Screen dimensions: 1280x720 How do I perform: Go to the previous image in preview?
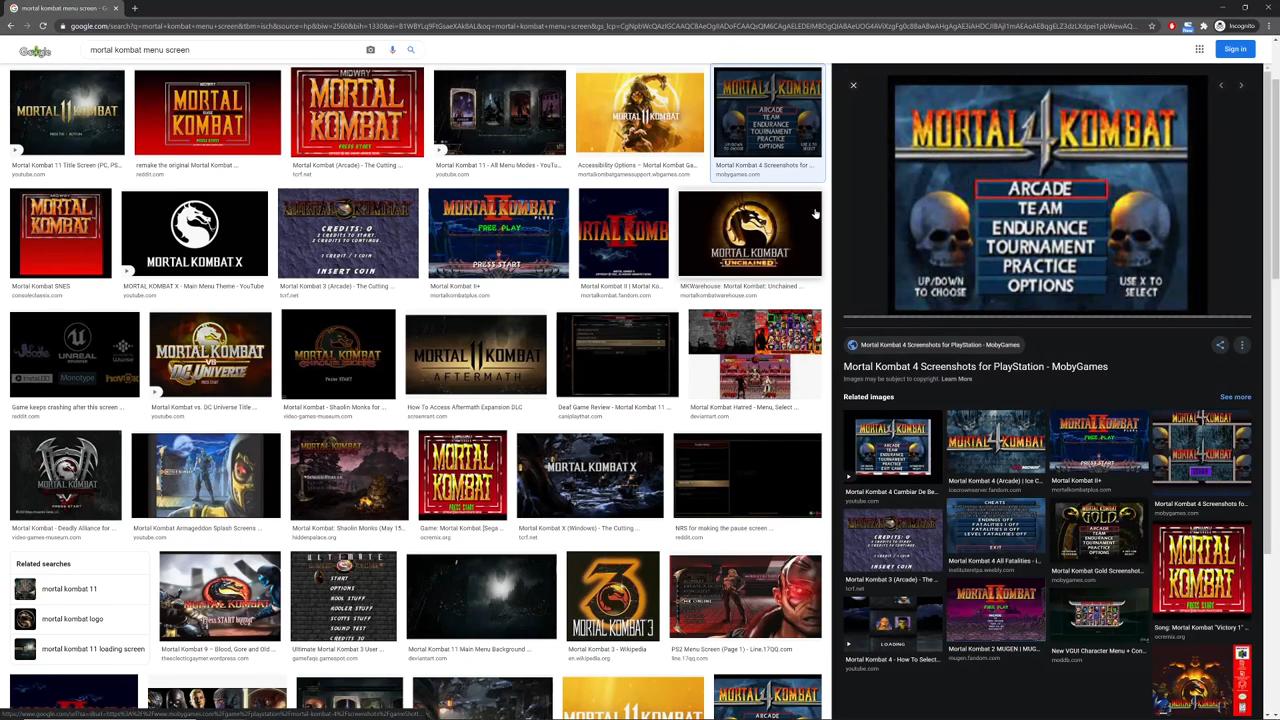click(1221, 86)
